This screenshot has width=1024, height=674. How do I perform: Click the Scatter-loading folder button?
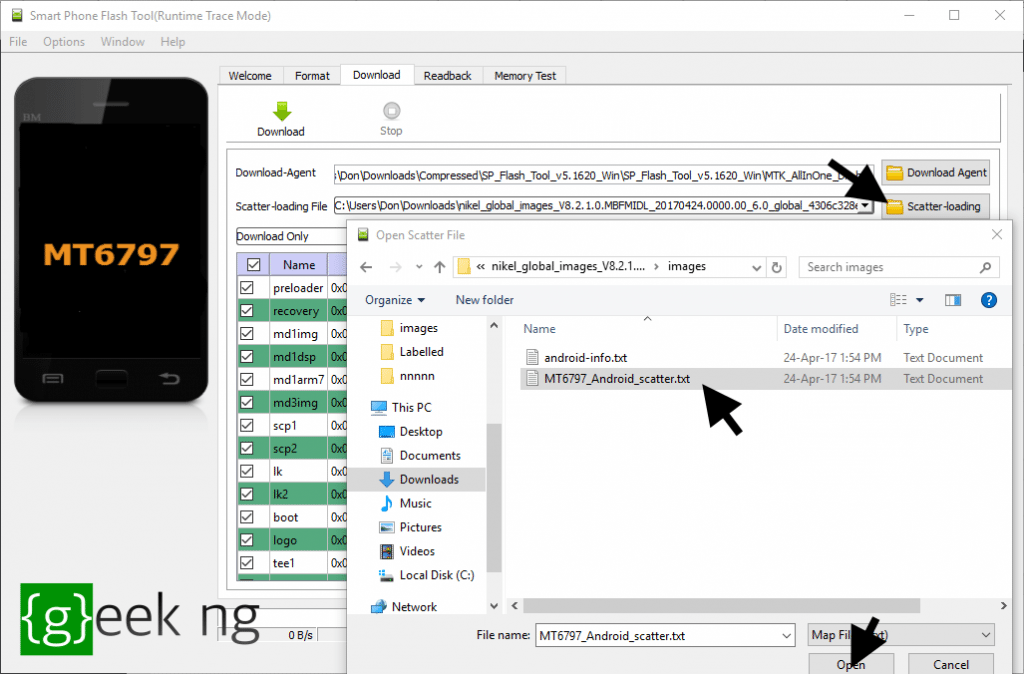(935, 206)
